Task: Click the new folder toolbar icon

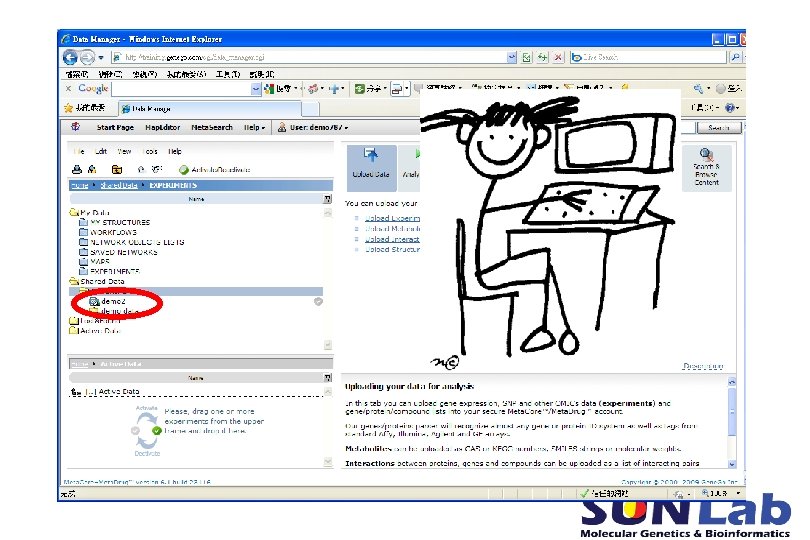Action: pyautogui.click(x=117, y=169)
